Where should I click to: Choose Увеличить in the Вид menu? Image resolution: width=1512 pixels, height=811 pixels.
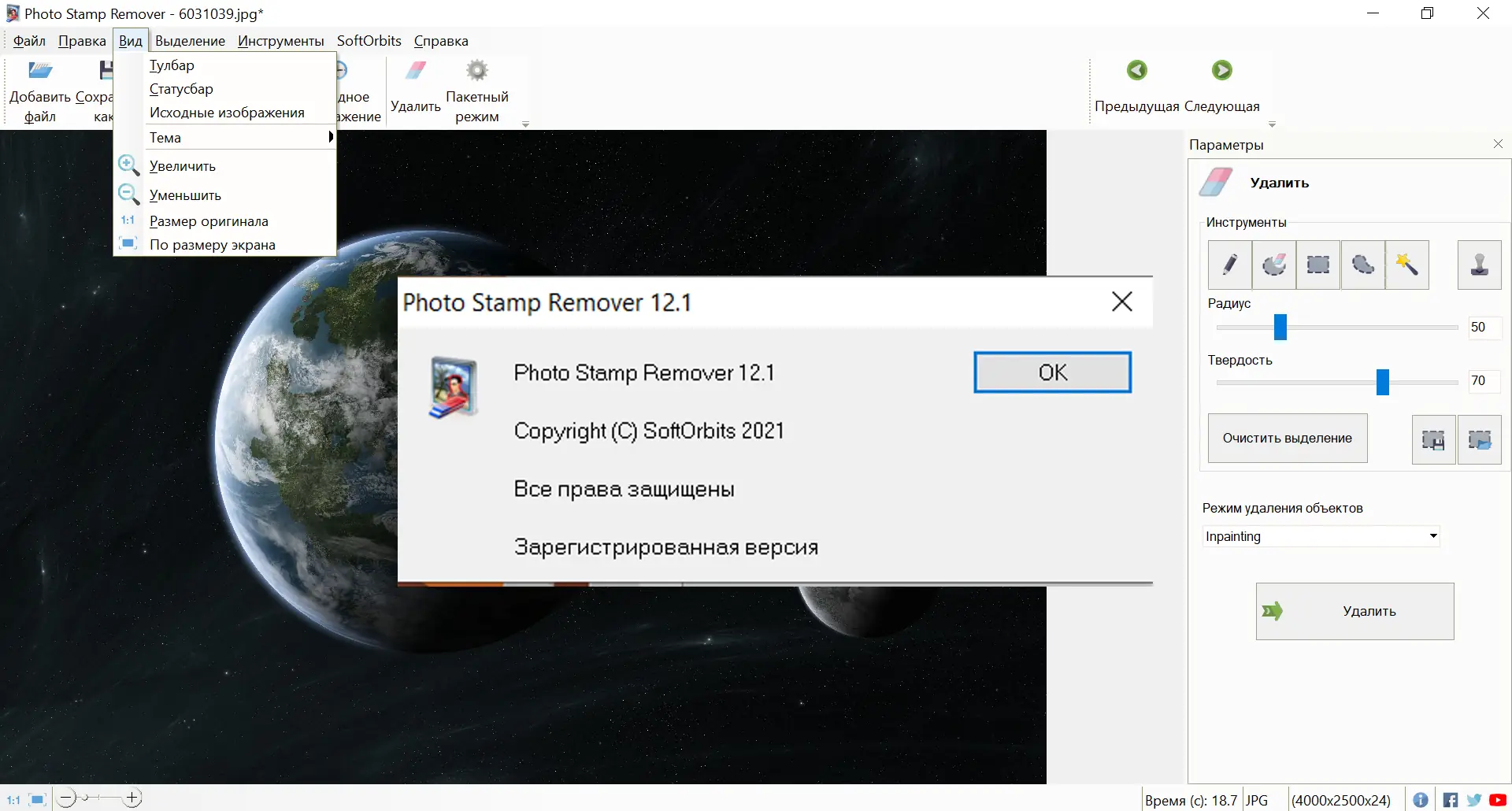click(225, 166)
